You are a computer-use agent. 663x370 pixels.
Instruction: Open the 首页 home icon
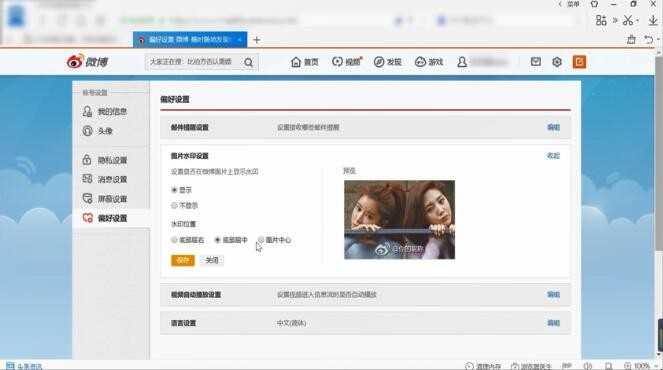coord(296,62)
